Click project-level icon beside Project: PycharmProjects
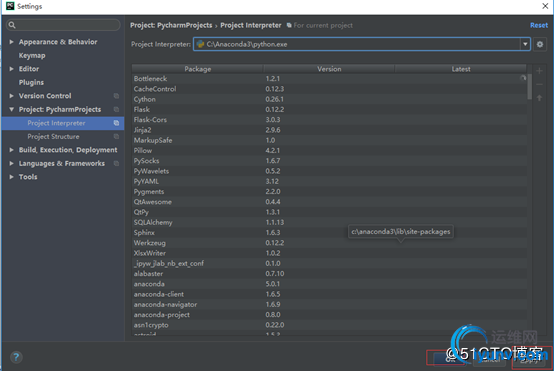This screenshot has height=371, width=554. click(116, 109)
